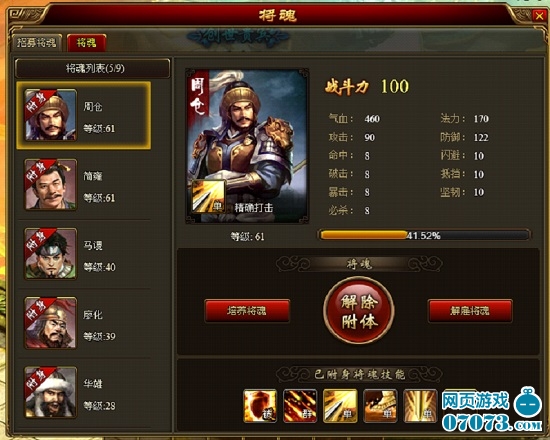
Task: Click third attached skill icon with blade
Action: [x=340, y=405]
